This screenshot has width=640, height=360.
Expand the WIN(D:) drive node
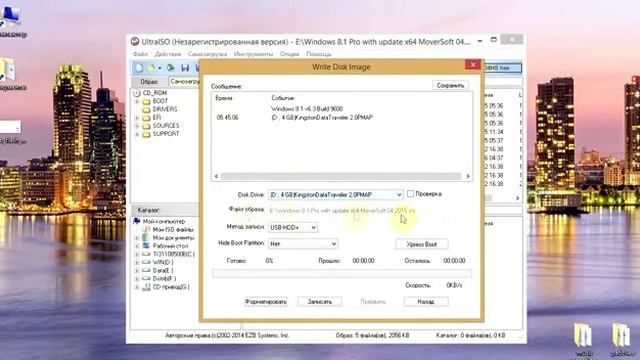pos(137,262)
